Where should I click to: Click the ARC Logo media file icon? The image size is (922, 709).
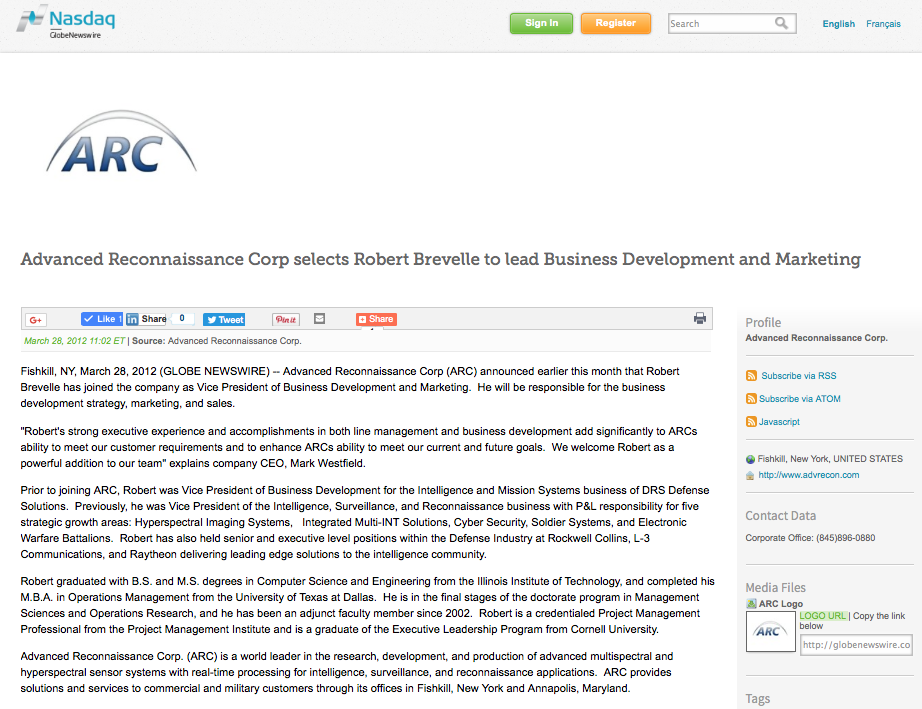point(751,604)
